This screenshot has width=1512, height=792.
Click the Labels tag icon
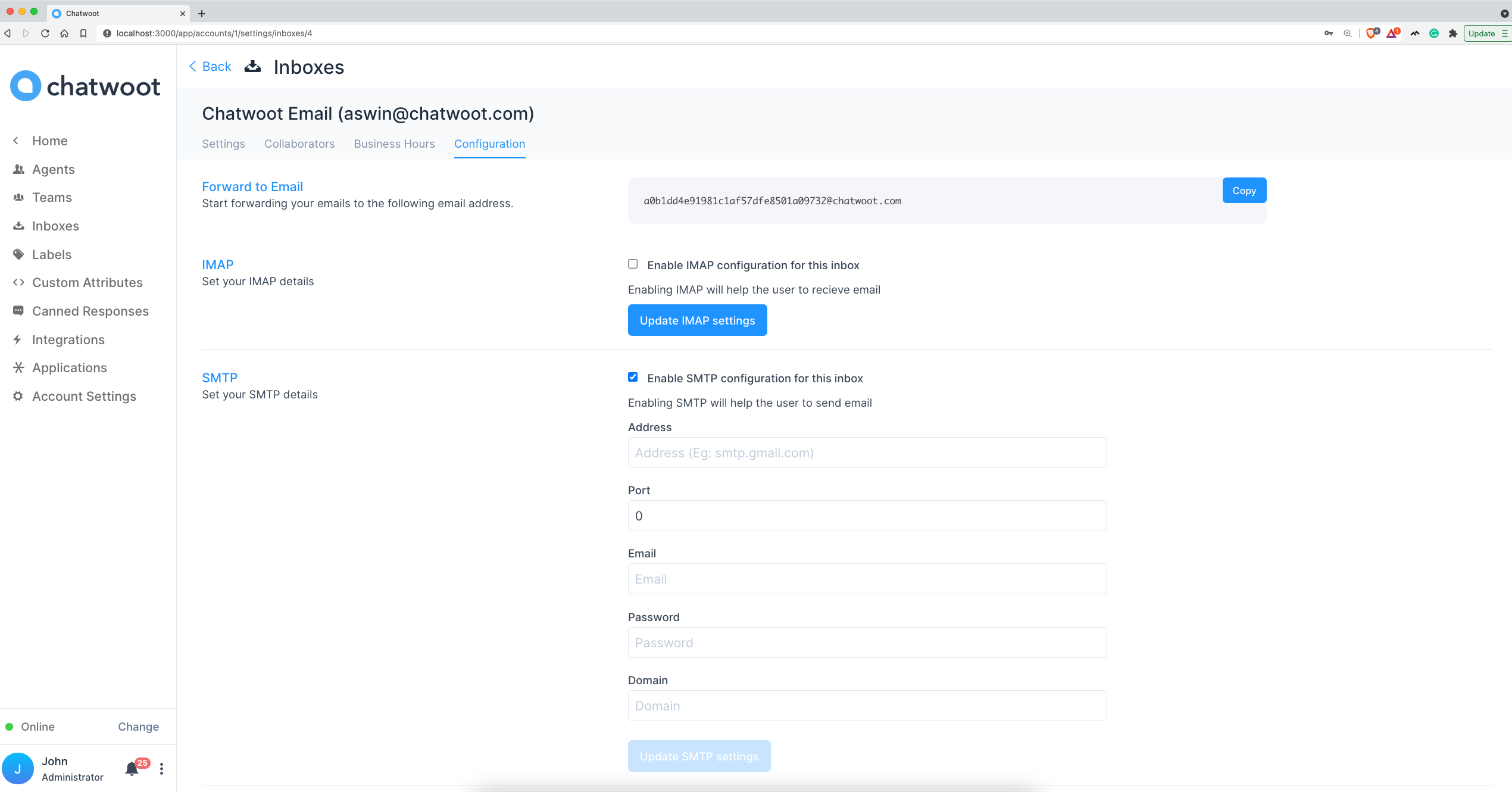click(x=18, y=254)
